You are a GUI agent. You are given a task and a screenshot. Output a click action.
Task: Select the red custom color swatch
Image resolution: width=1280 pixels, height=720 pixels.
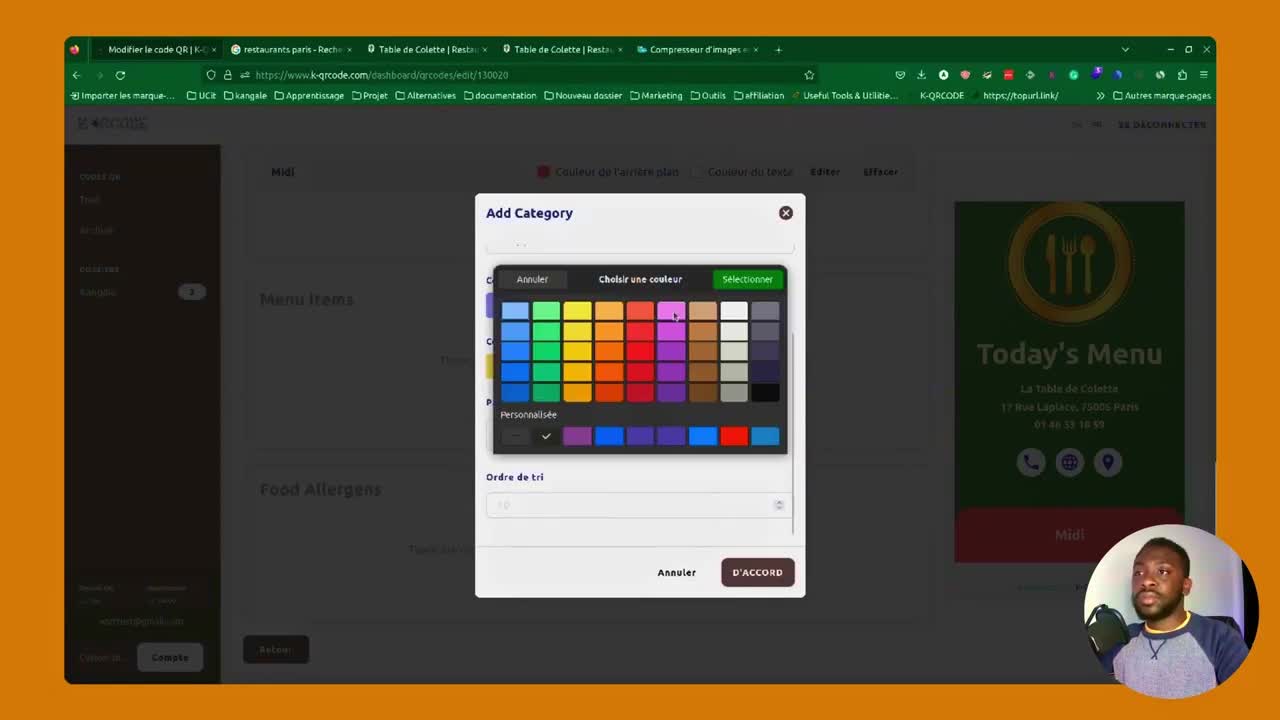(734, 436)
